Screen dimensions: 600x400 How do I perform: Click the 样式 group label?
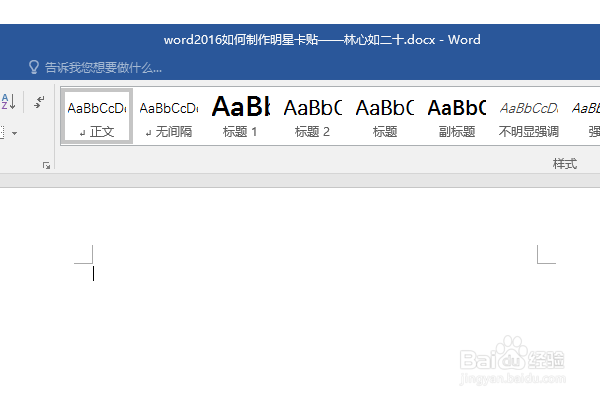(564, 164)
